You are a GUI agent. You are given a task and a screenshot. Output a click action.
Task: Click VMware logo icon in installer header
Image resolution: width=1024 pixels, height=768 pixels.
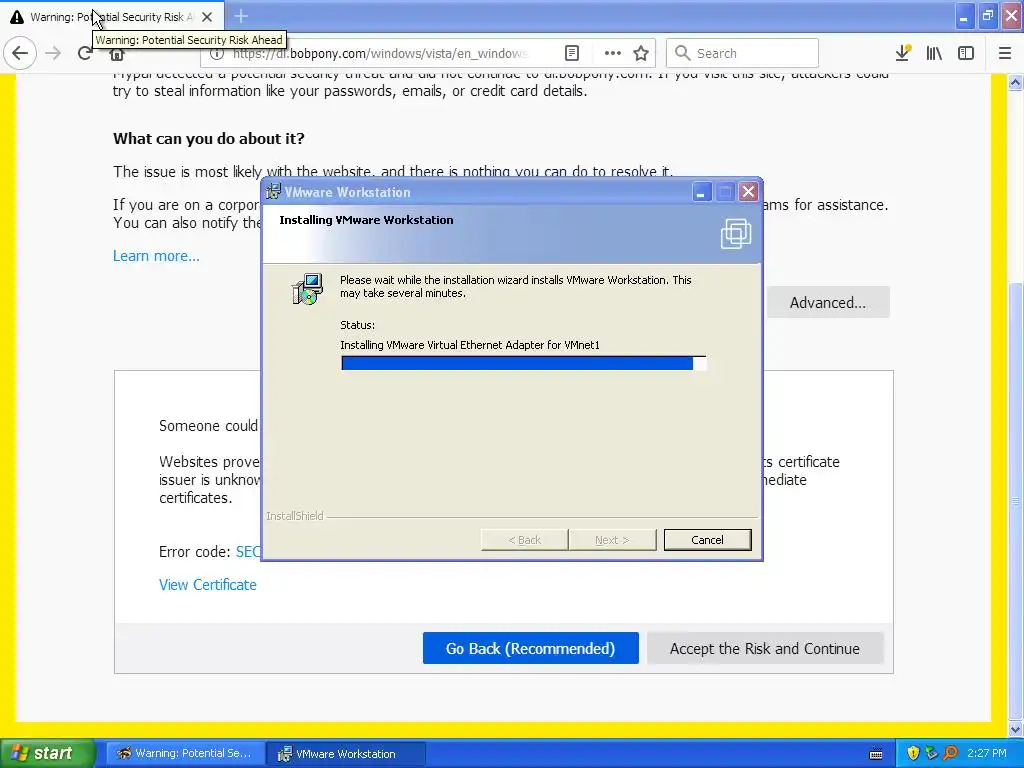pos(735,234)
